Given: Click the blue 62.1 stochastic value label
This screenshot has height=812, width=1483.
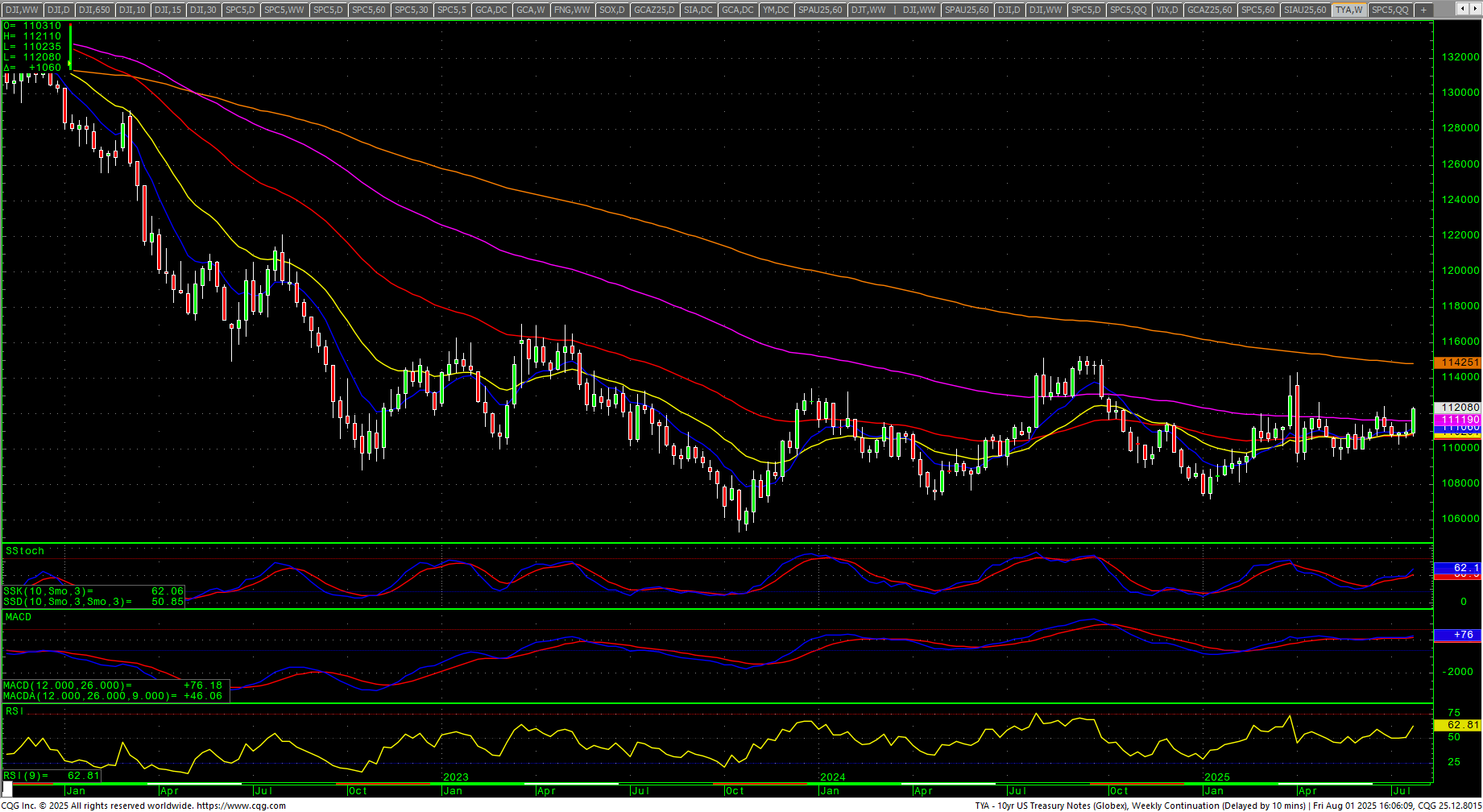Looking at the screenshot, I should coord(1457,568).
